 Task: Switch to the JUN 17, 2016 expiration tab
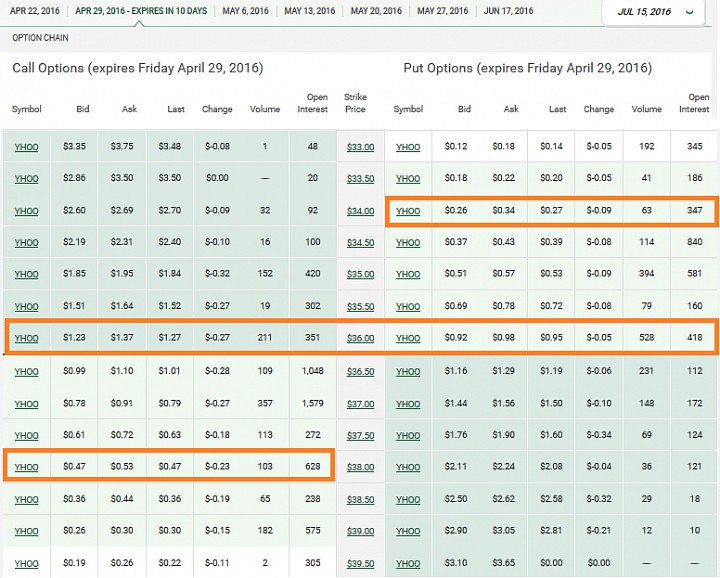click(508, 11)
